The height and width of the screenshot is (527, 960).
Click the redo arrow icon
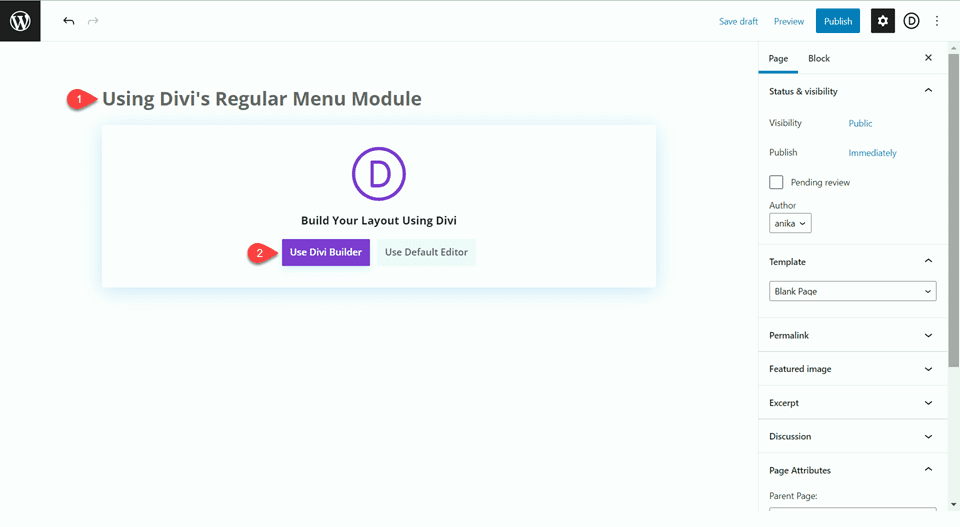click(93, 21)
